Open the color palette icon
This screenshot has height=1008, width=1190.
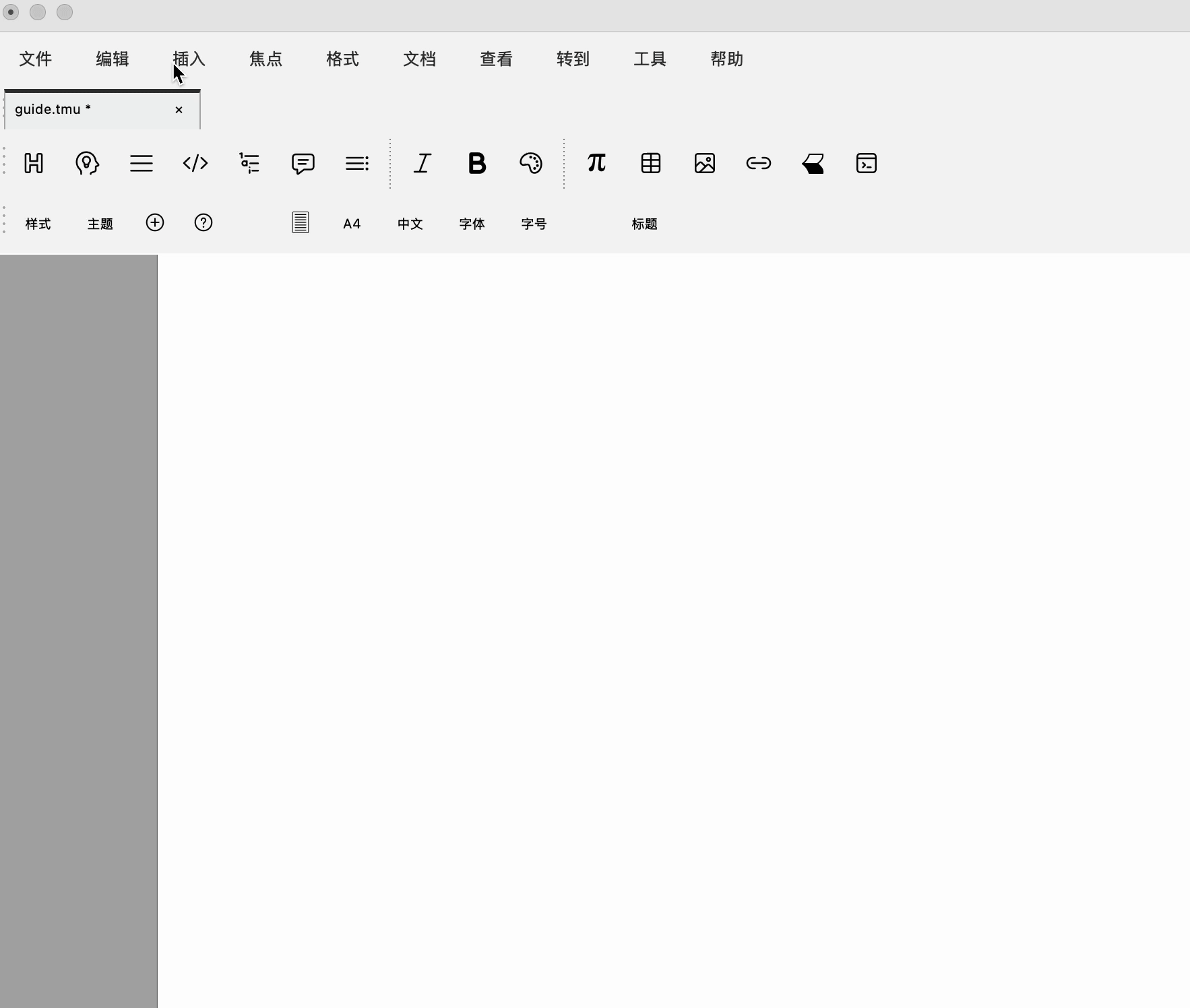(x=531, y=163)
